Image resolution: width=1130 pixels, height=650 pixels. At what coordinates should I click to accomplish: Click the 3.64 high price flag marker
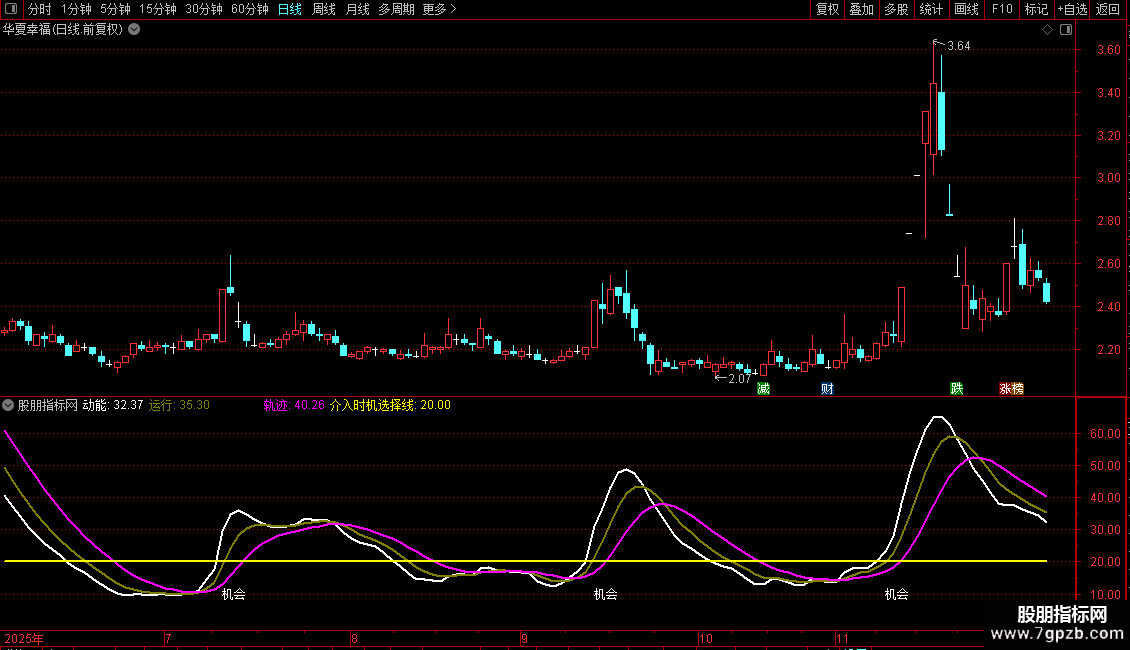(951, 45)
